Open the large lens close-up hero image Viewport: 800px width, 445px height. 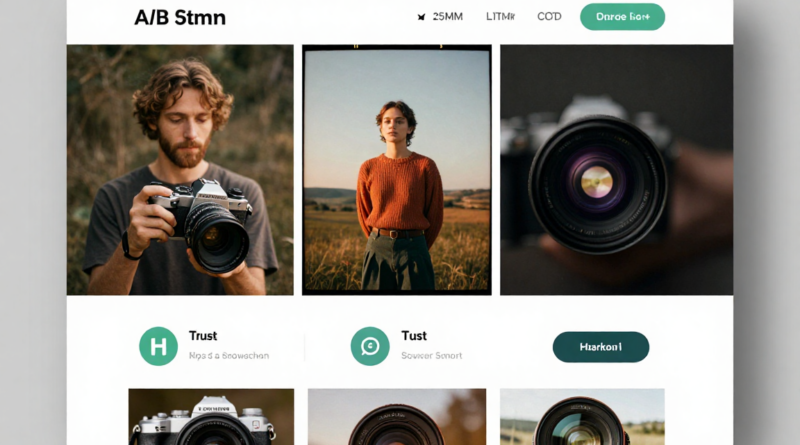point(616,170)
